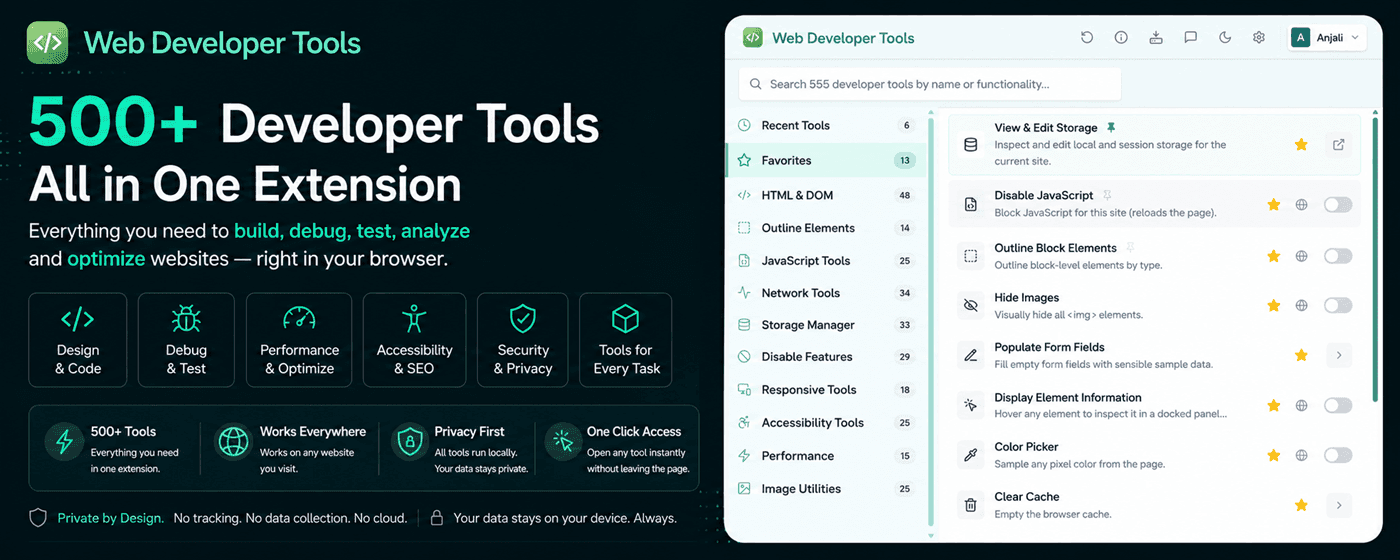Open Network Tools category
Screen dimensions: 1400x560
point(826,293)
